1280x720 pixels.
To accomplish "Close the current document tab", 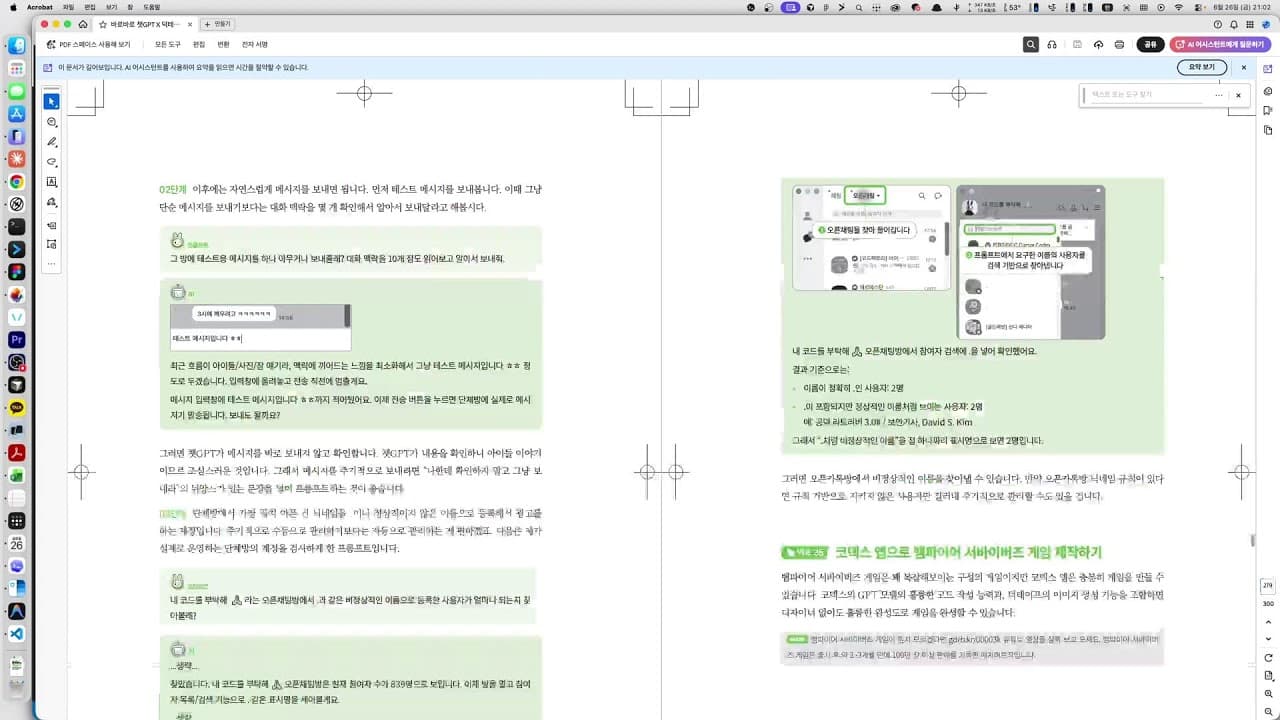I will [190, 24].
